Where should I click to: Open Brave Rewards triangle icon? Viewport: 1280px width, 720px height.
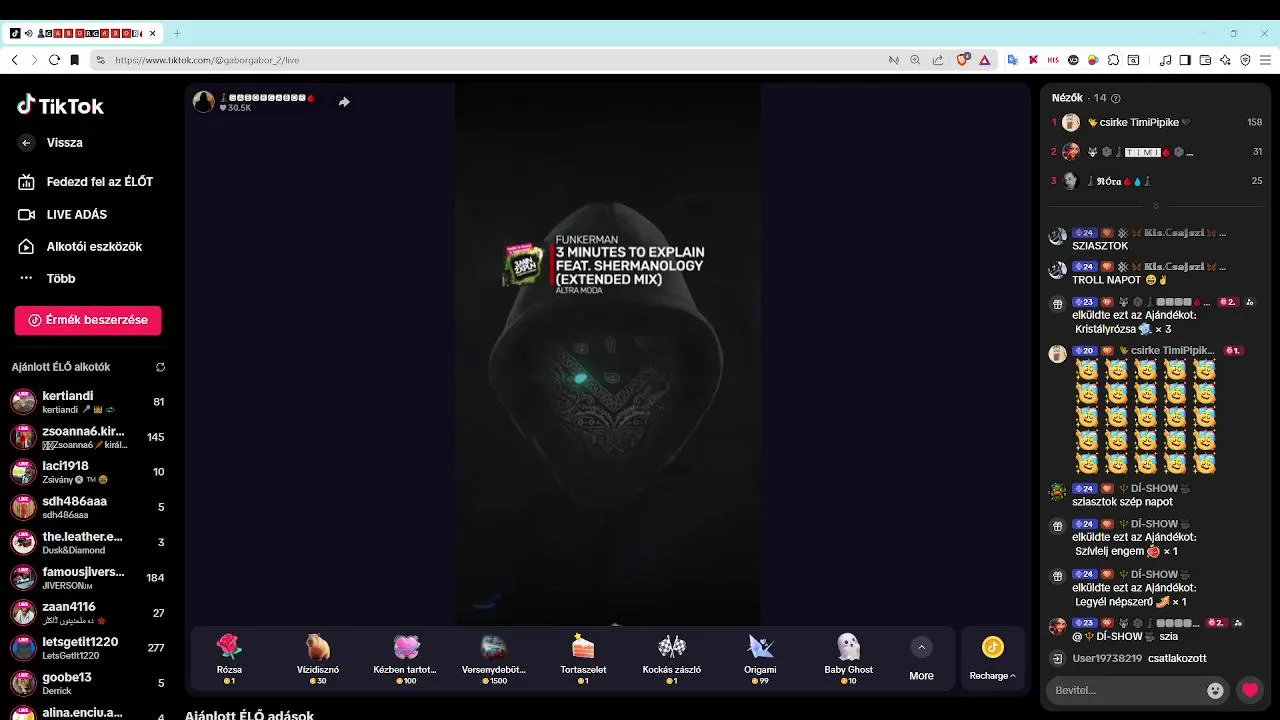click(984, 60)
